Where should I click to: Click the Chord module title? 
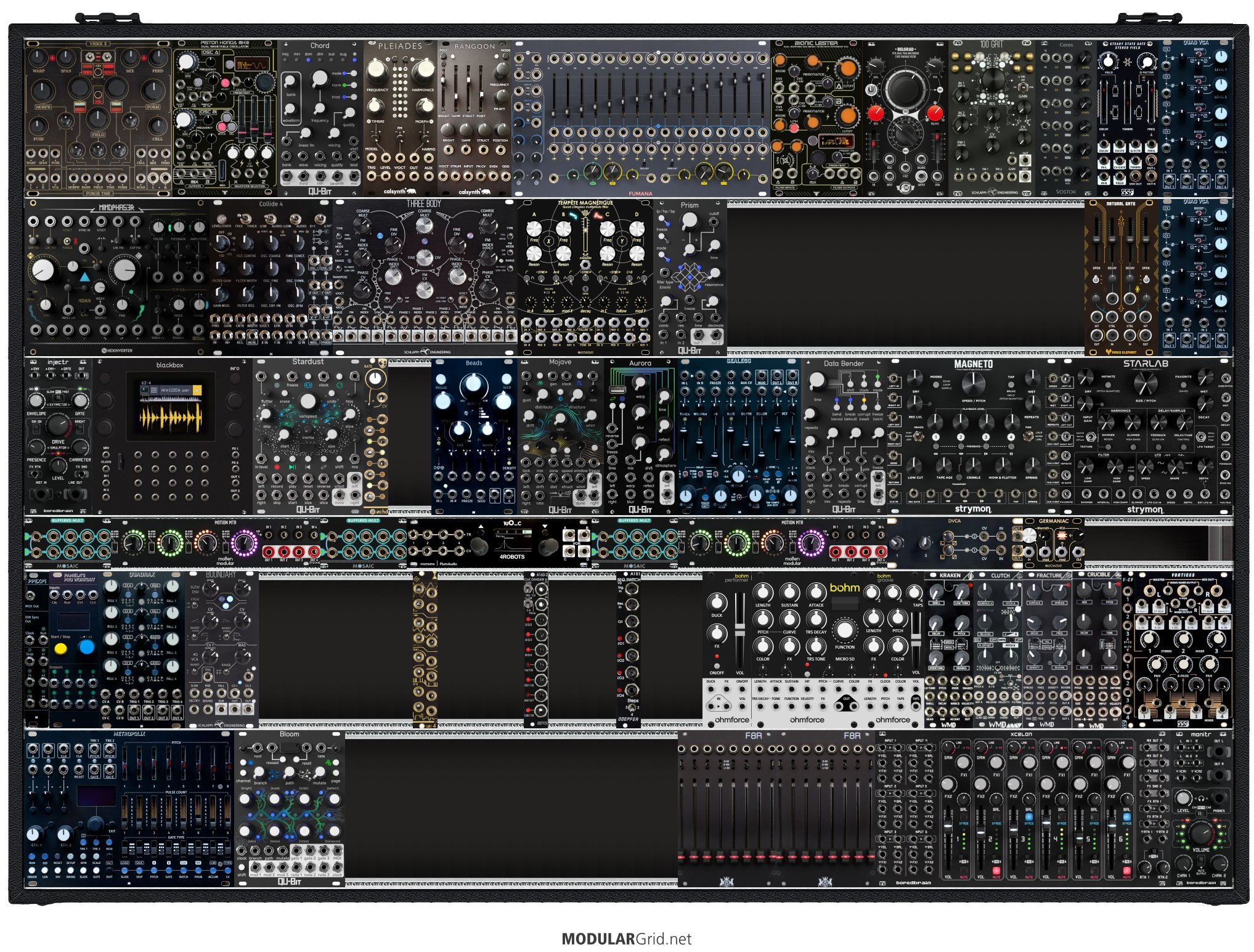pyautogui.click(x=319, y=46)
